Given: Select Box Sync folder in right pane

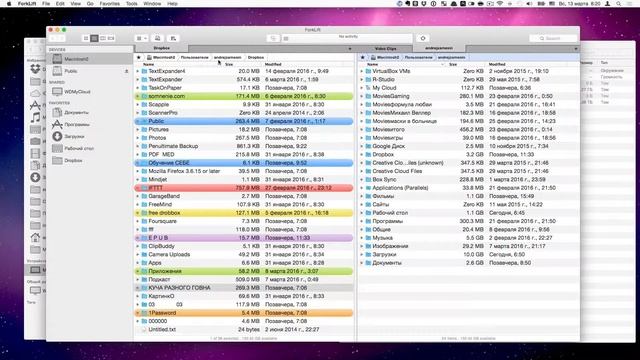Looking at the screenshot, I should [469, 180].
